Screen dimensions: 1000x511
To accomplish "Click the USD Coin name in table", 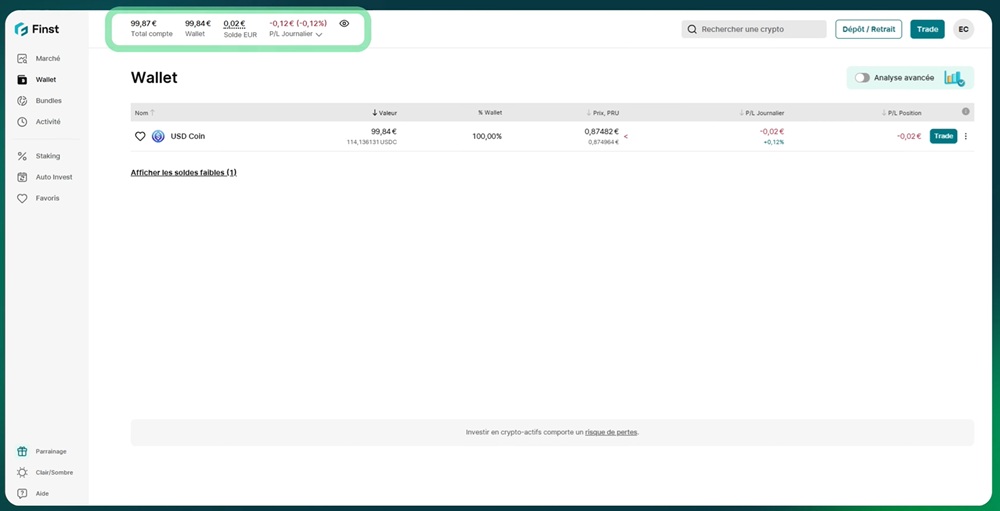I will click(188, 137).
